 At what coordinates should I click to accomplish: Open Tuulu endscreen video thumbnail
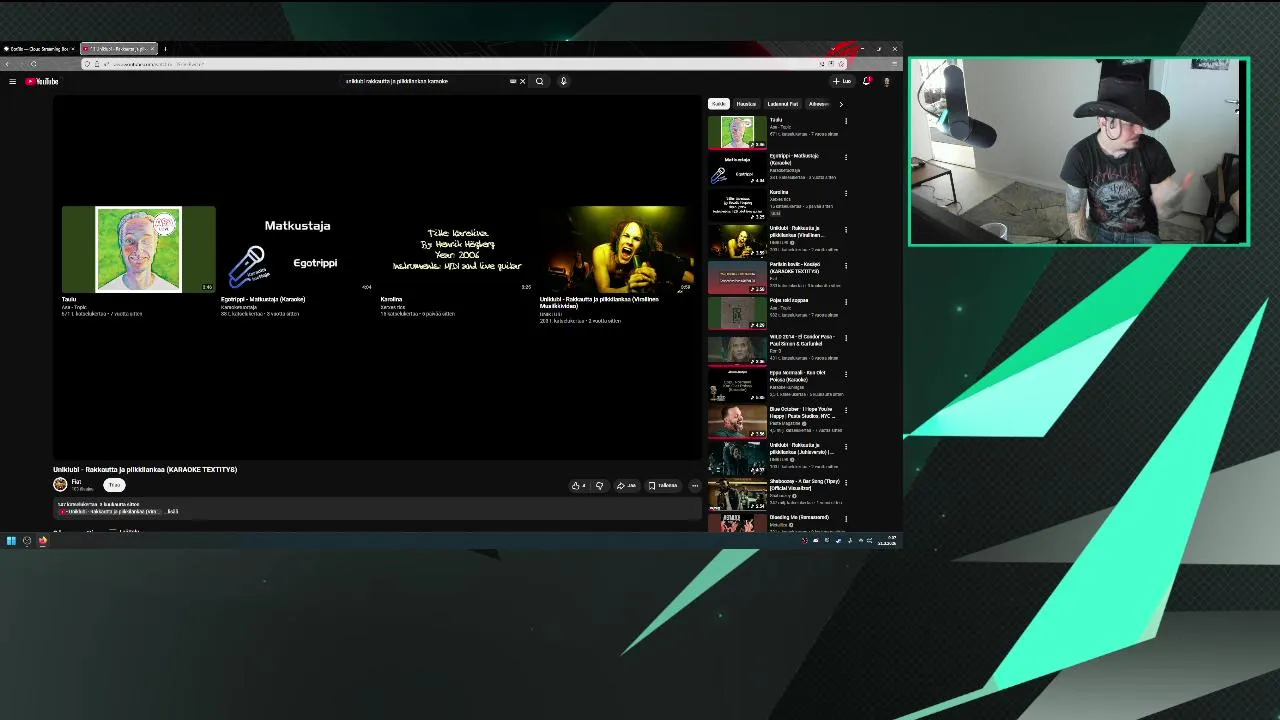click(138, 249)
